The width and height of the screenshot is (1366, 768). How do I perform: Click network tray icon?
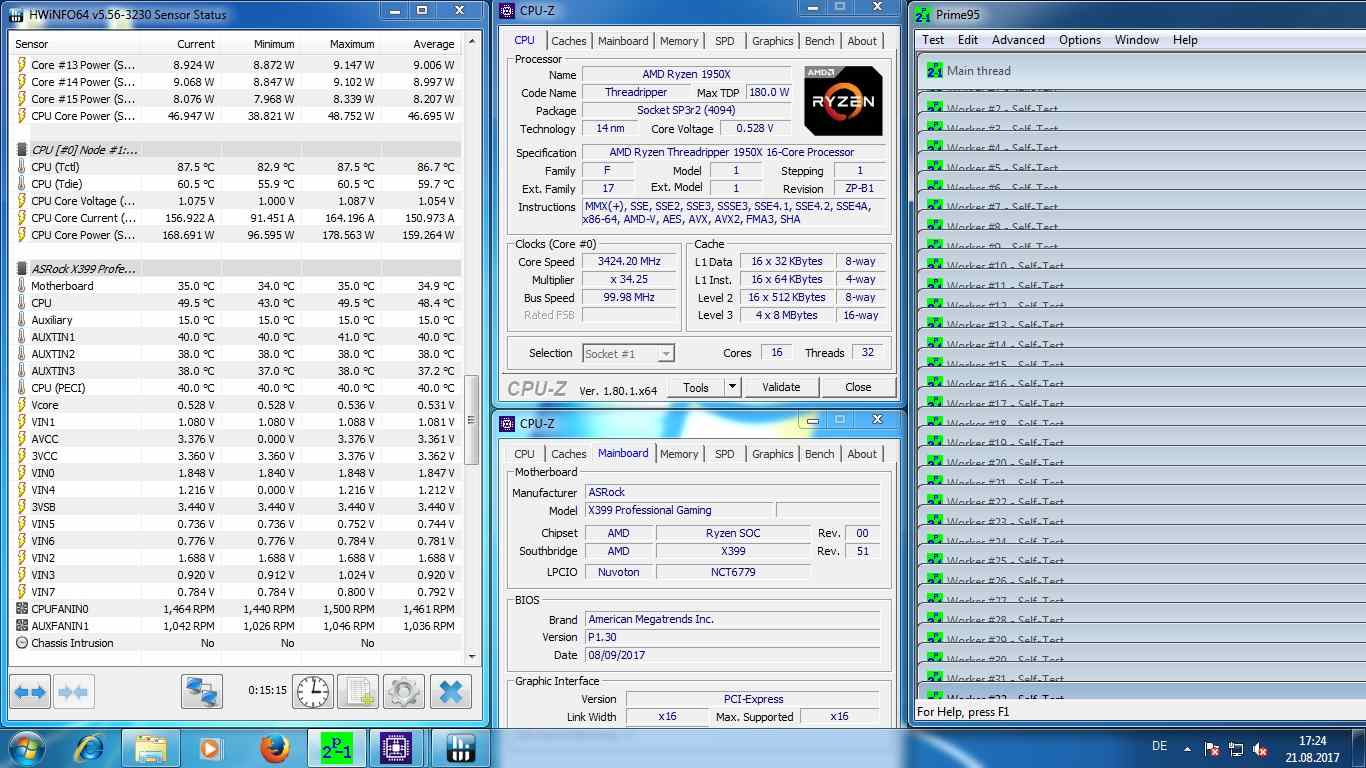[x=1237, y=749]
